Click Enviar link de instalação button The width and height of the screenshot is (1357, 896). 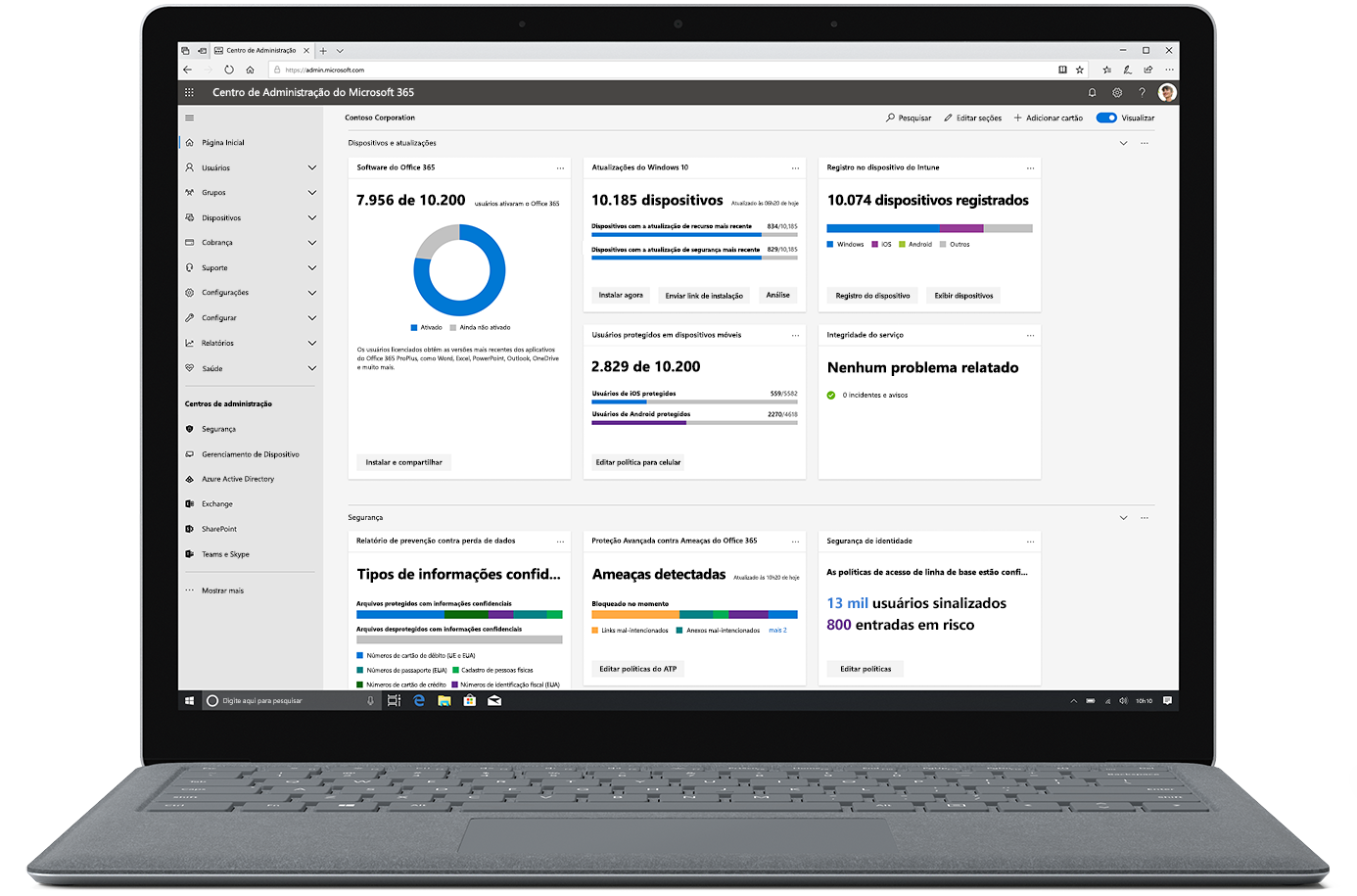704,295
